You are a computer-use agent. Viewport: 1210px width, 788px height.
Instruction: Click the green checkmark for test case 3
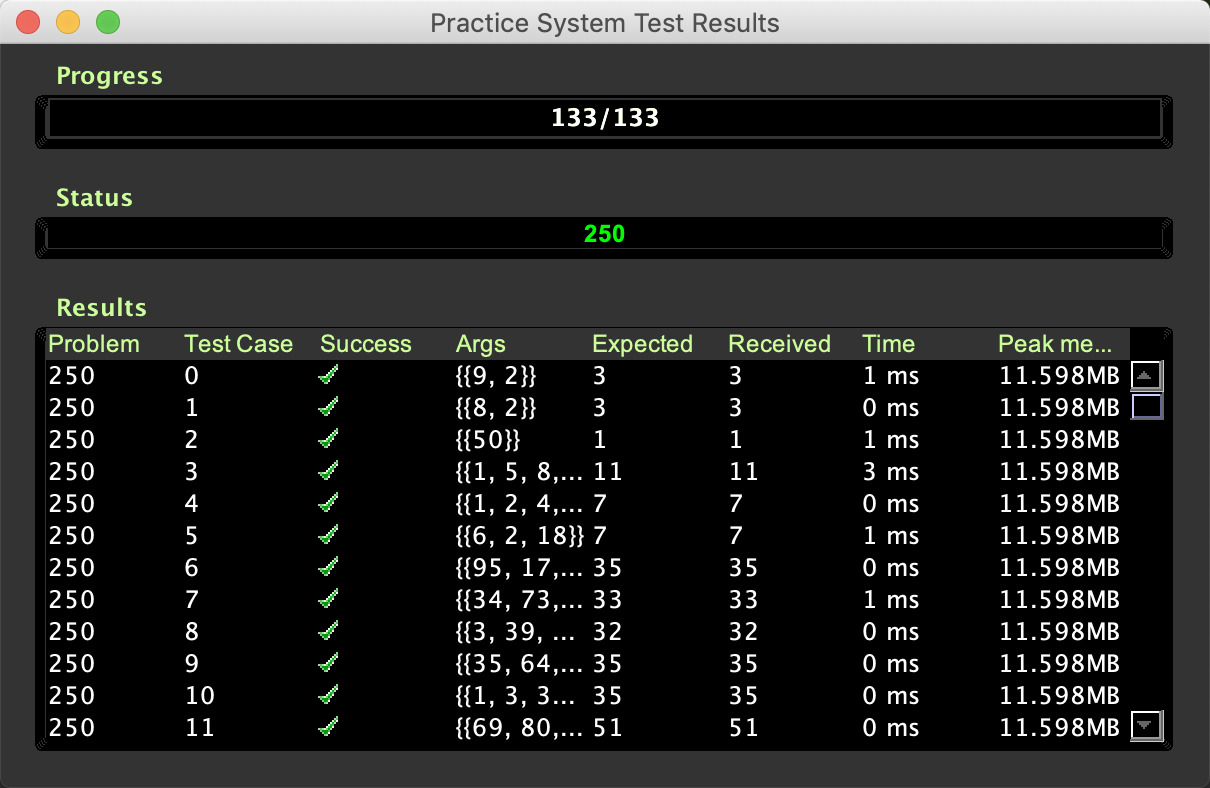point(327,472)
